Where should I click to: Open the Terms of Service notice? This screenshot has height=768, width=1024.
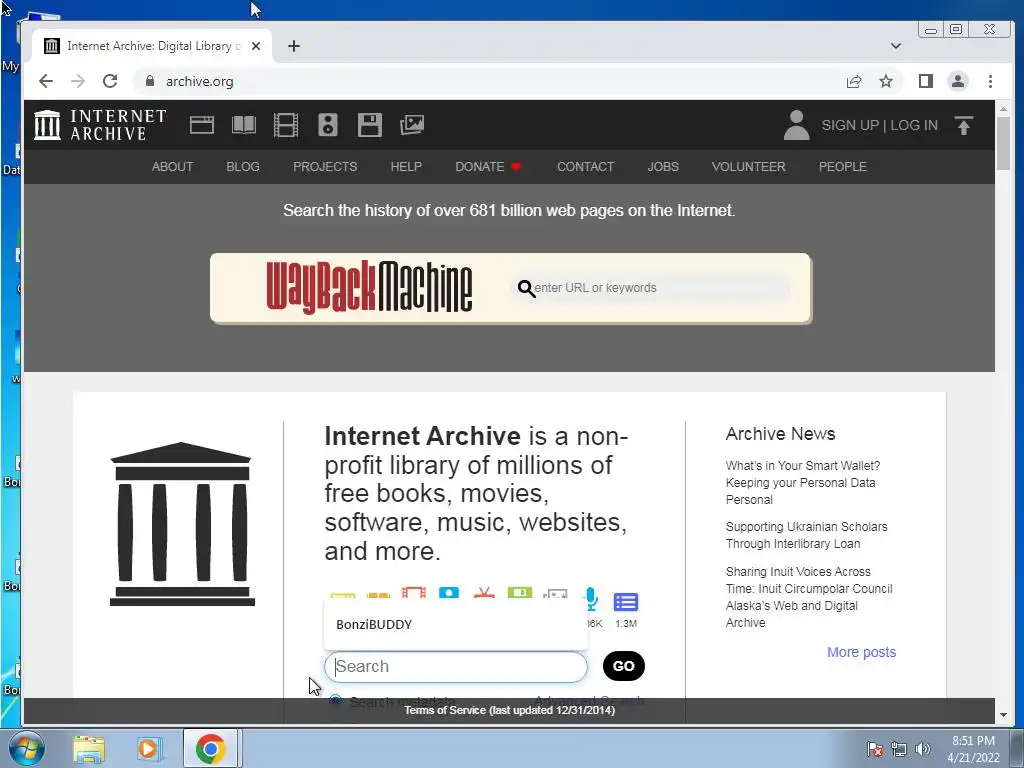click(509, 710)
